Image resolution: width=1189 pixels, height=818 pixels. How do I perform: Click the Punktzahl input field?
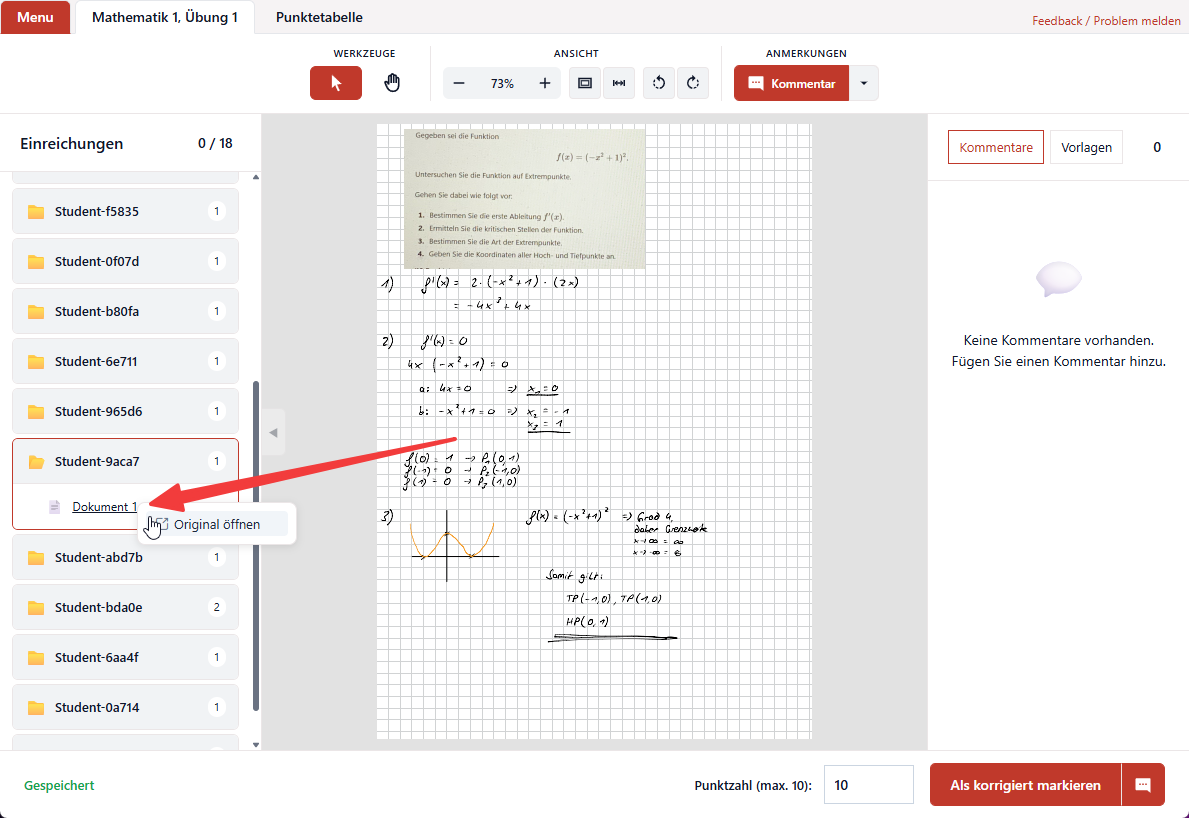coord(868,785)
